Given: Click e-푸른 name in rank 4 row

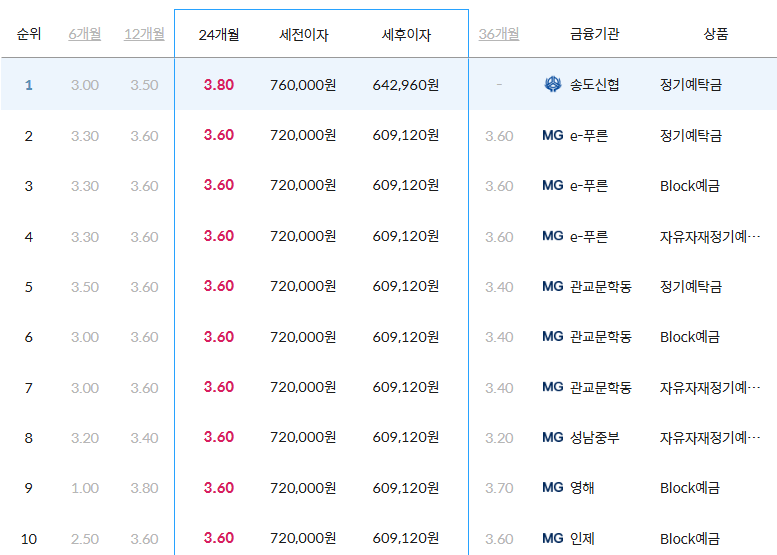Looking at the screenshot, I should pyautogui.click(x=589, y=236).
